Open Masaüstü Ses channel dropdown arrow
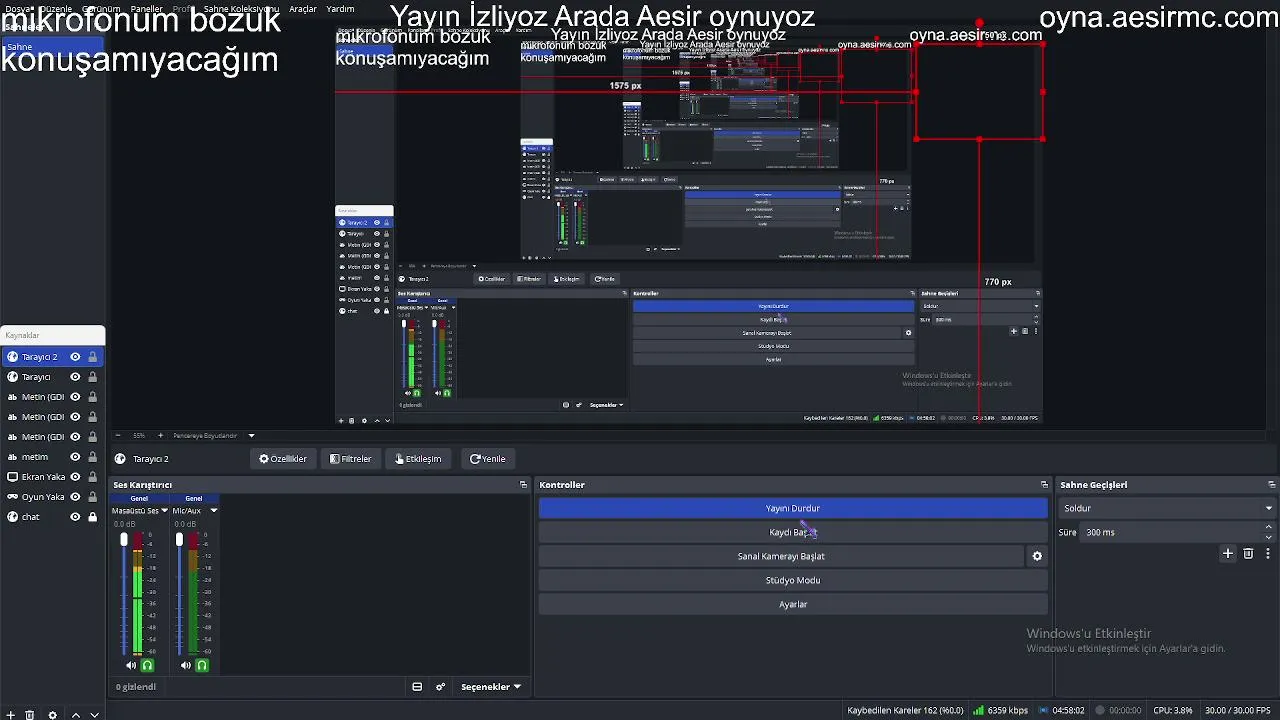Image resolution: width=1280 pixels, height=720 pixels. [x=164, y=511]
